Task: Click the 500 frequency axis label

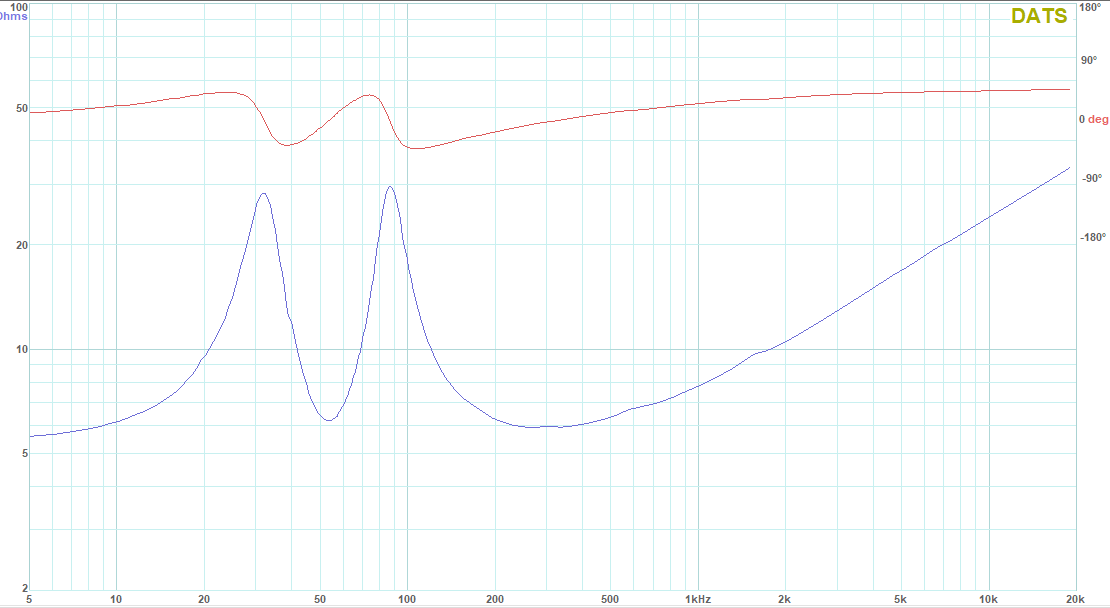Action: (610, 599)
